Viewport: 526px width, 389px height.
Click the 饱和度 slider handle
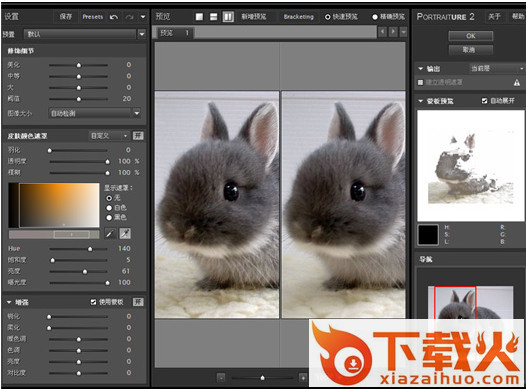tap(52, 260)
